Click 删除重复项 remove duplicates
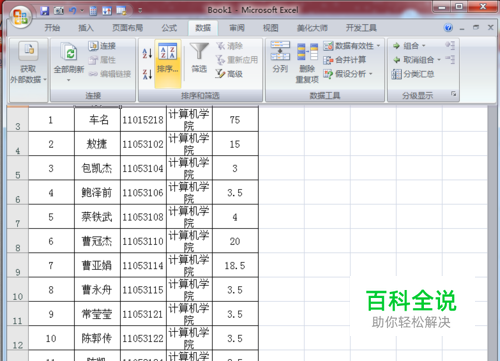 coord(307,63)
